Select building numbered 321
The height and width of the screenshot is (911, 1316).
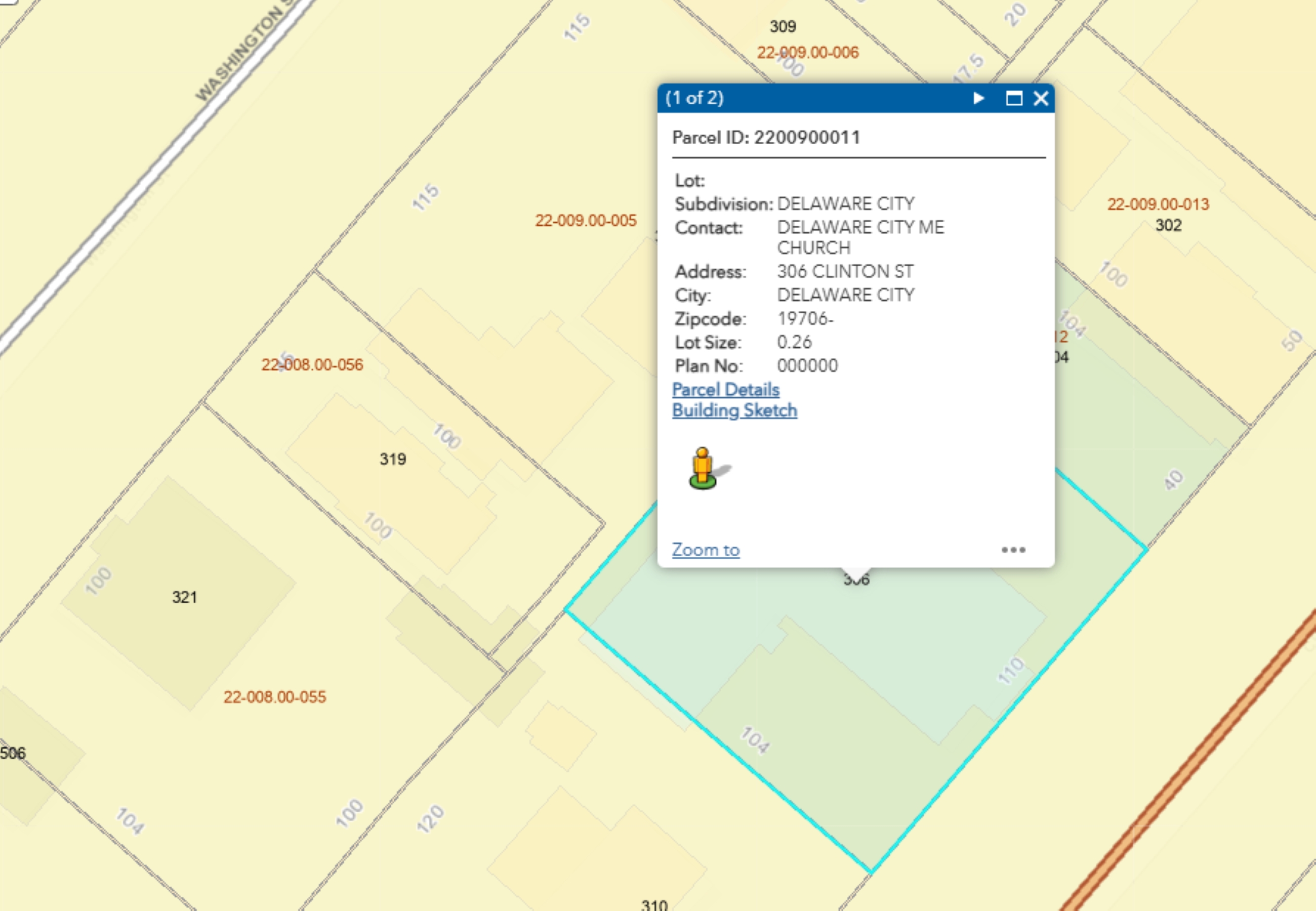click(184, 597)
